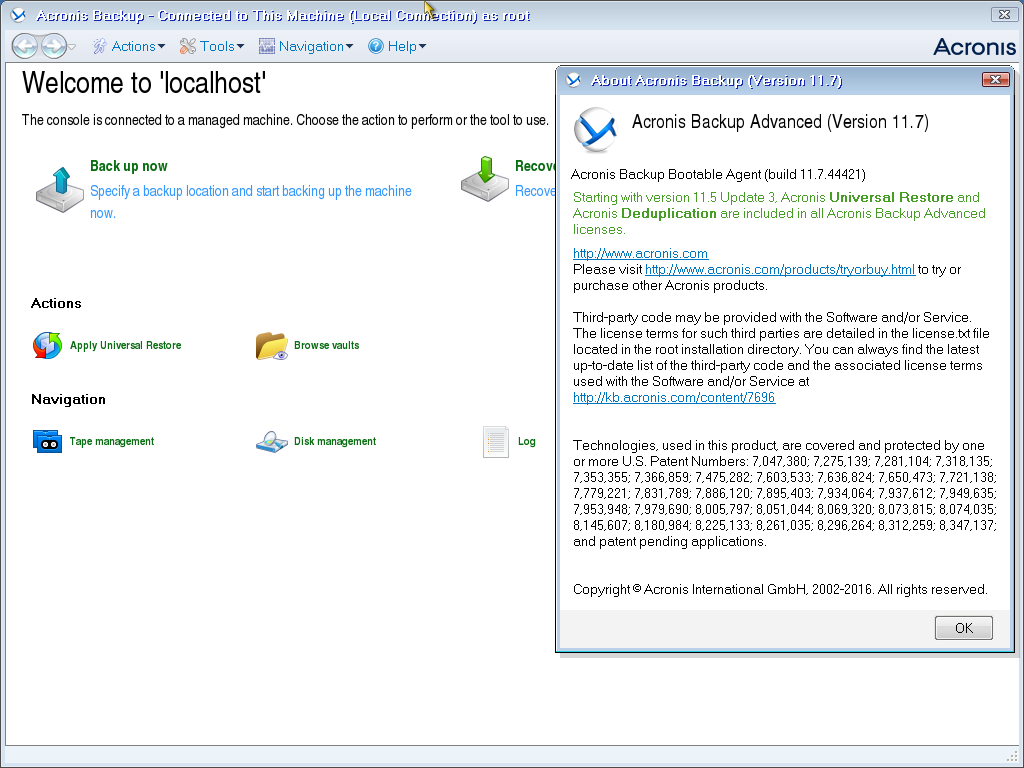Click the Log document icon
Image resolution: width=1024 pixels, height=768 pixels.
tap(496, 441)
